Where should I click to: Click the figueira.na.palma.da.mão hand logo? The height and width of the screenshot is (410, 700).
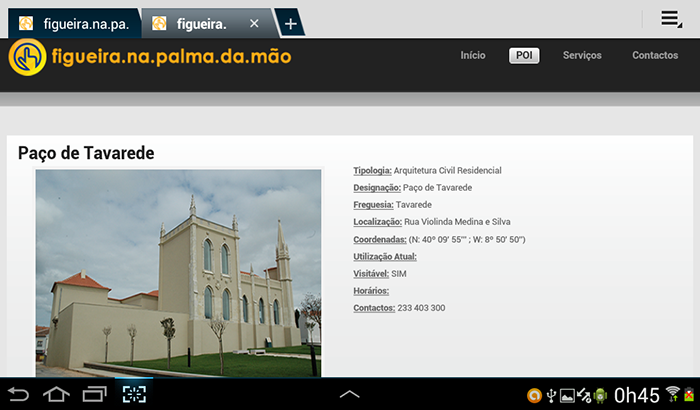[27, 56]
